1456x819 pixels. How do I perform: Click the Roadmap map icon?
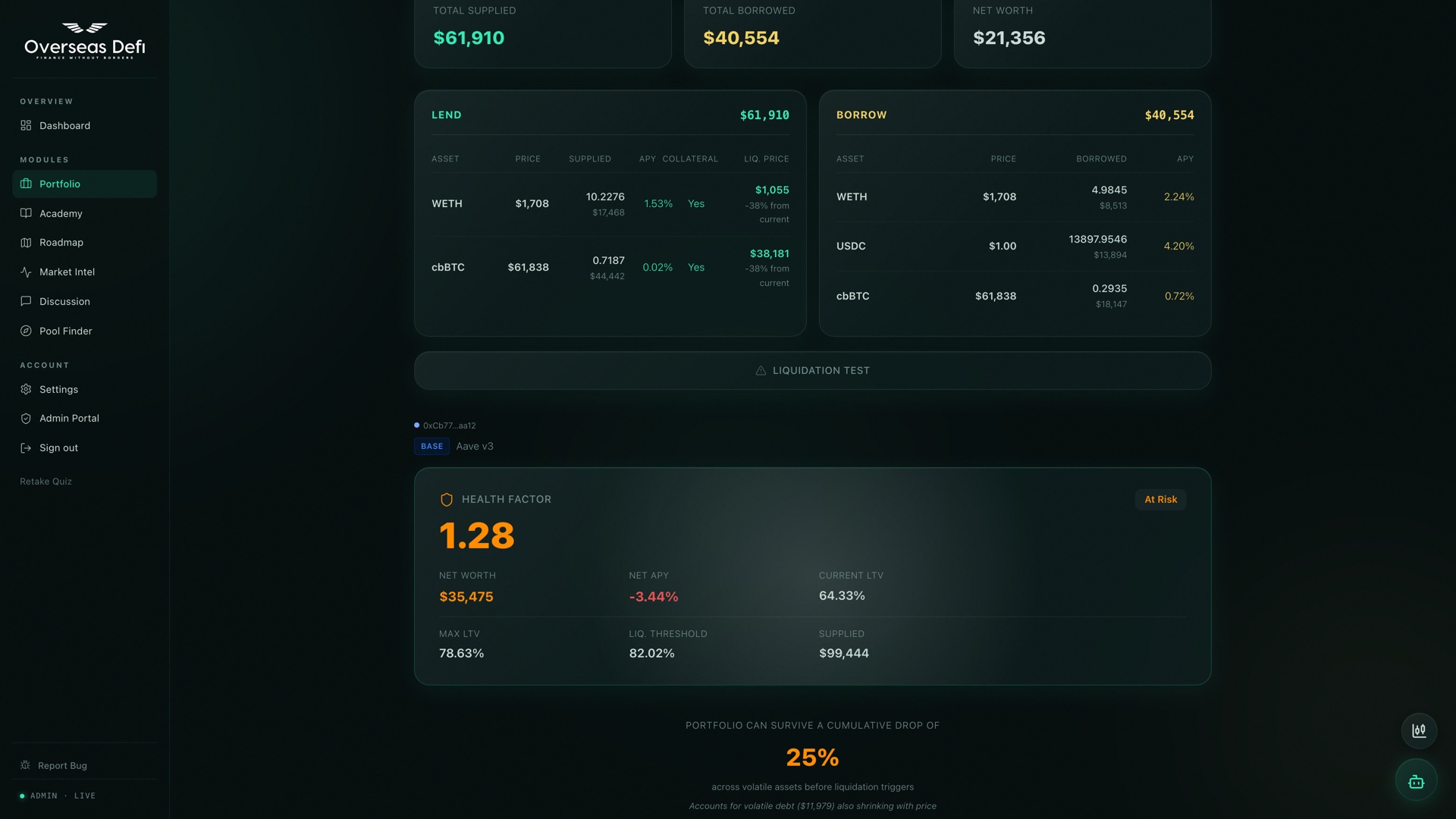(x=26, y=243)
